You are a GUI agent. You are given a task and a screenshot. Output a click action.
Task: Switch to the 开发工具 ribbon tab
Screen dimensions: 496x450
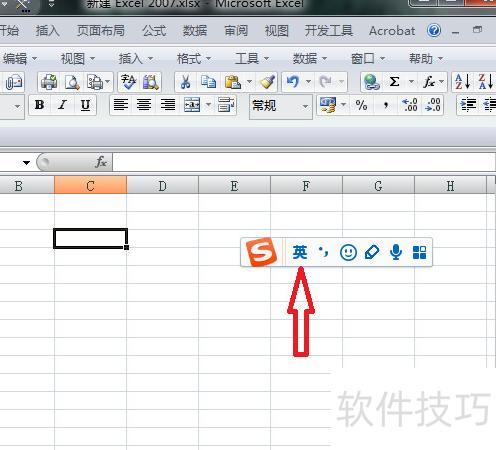[x=329, y=31]
